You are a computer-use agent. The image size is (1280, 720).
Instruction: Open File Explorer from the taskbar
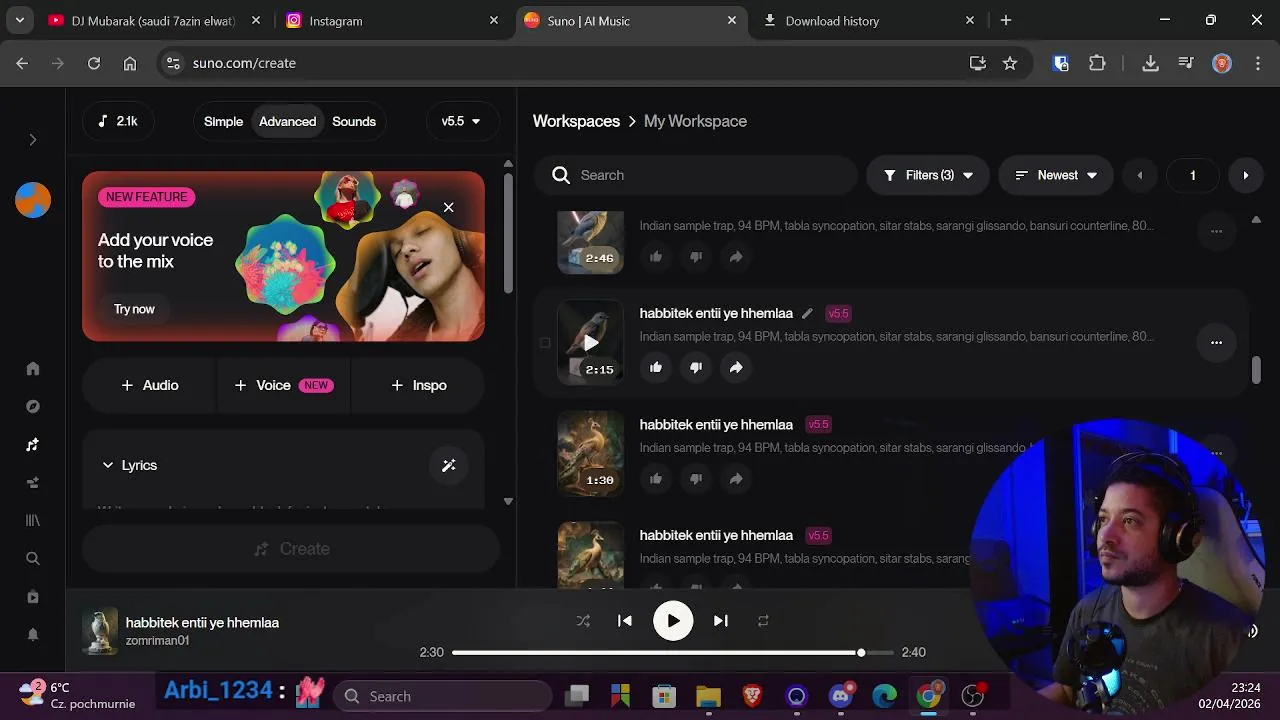[708, 696]
